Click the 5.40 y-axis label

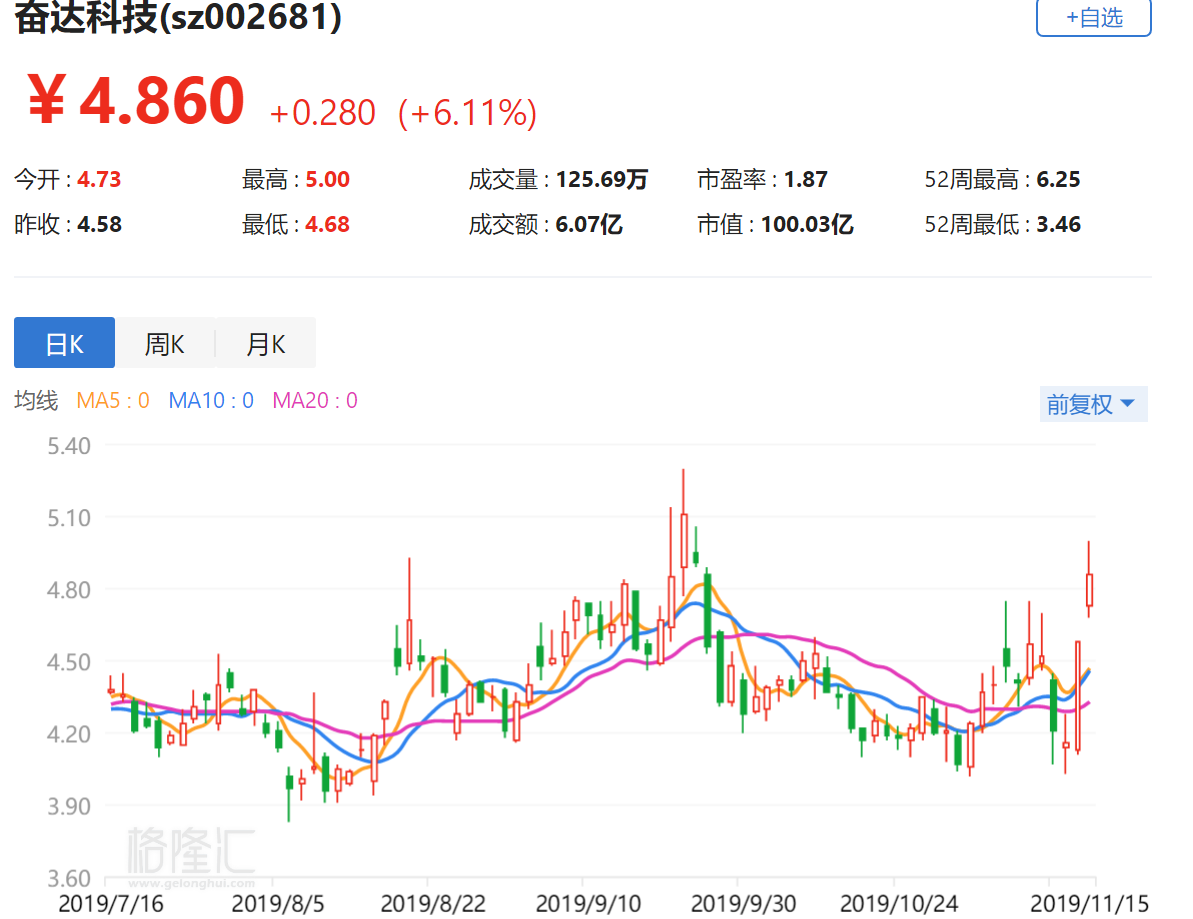tap(68, 446)
